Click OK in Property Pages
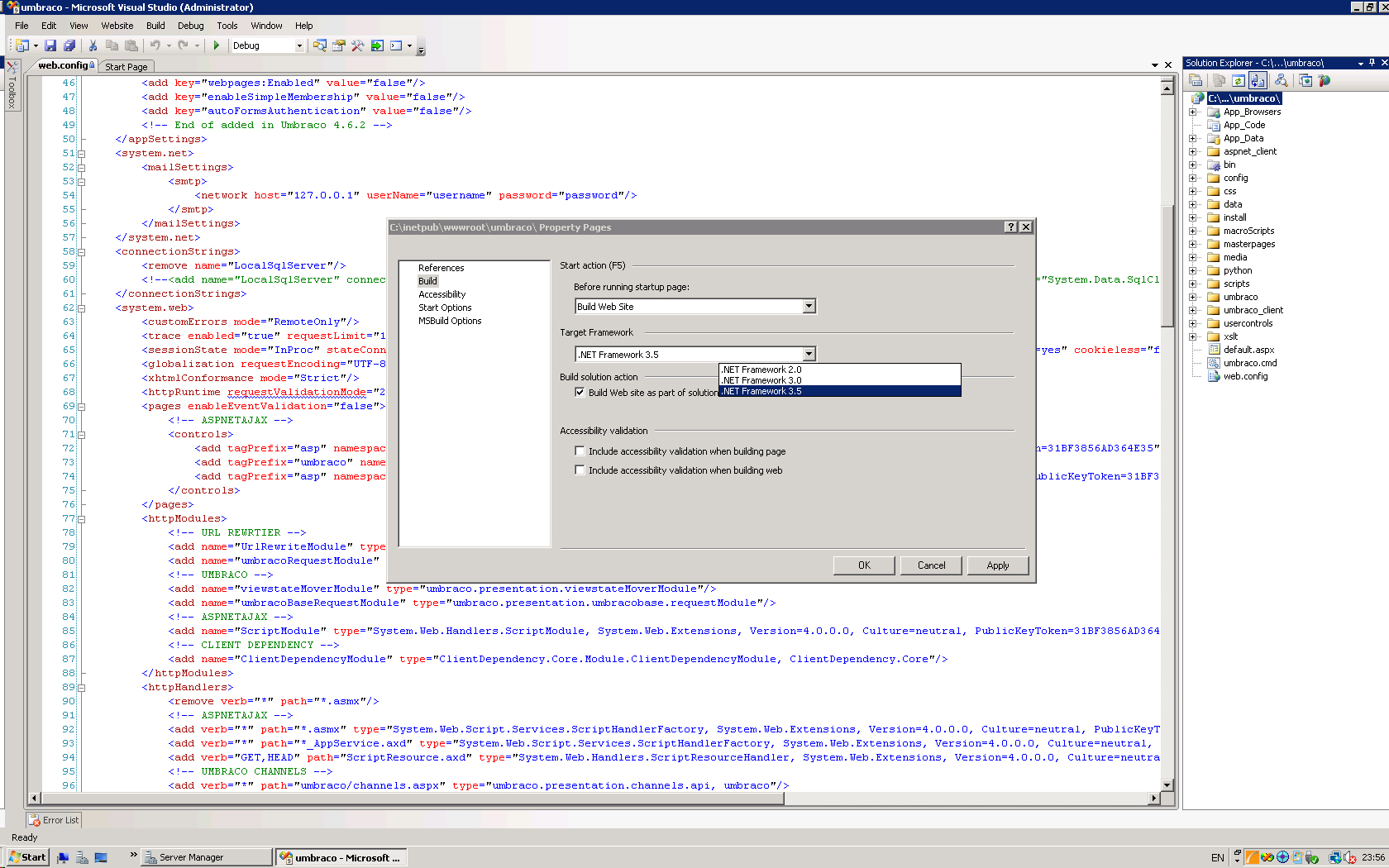The height and width of the screenshot is (868, 1389). coord(864,565)
